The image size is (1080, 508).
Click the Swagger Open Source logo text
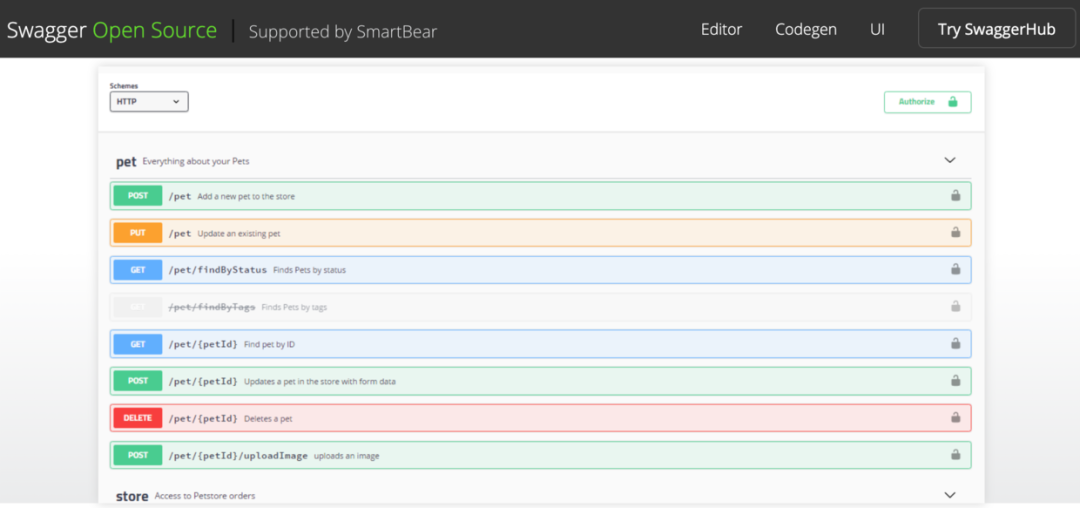(x=112, y=30)
